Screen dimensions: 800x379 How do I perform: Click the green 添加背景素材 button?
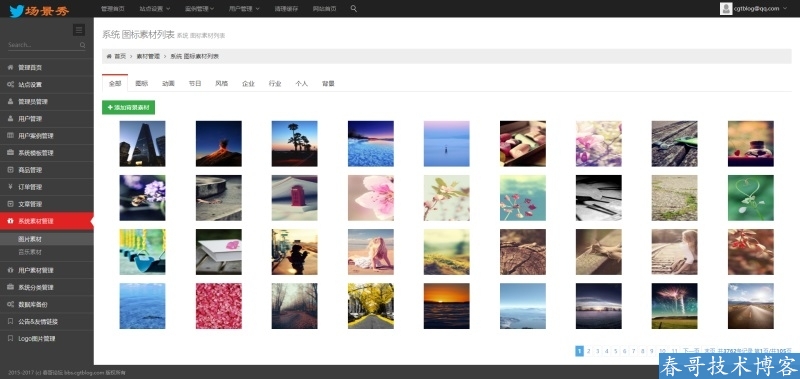coord(129,108)
